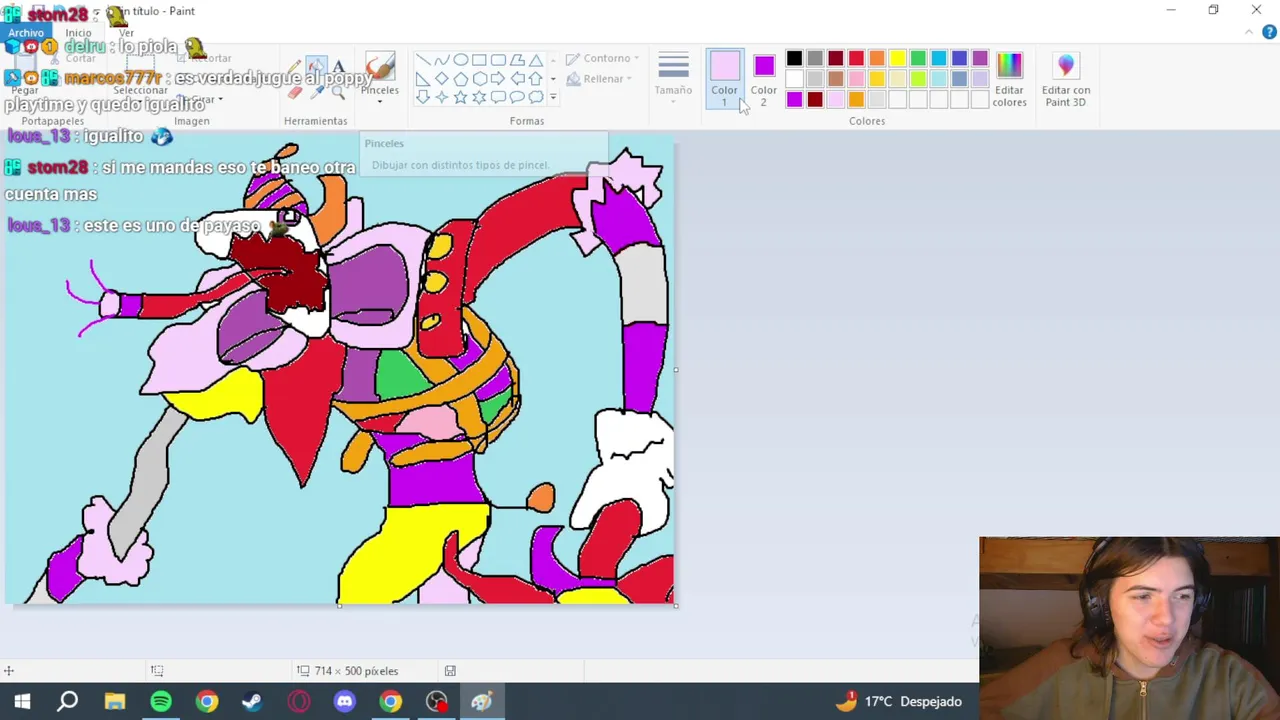Choose the Up arrow shape
This screenshot has height=720, width=1280.
click(x=536, y=79)
